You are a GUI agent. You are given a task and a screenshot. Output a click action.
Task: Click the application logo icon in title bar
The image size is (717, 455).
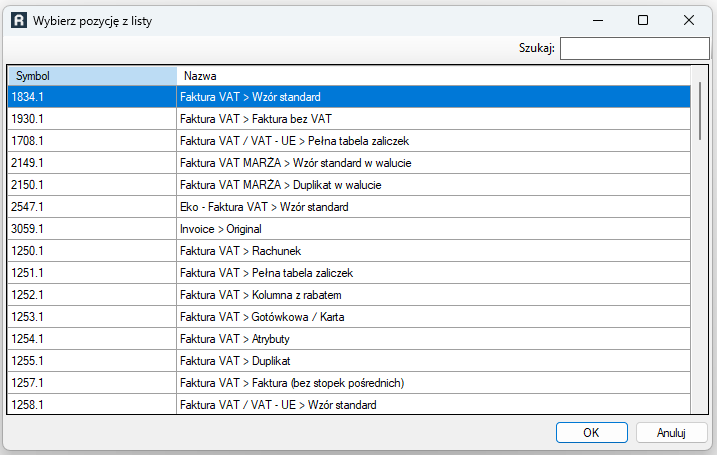click(x=18, y=20)
